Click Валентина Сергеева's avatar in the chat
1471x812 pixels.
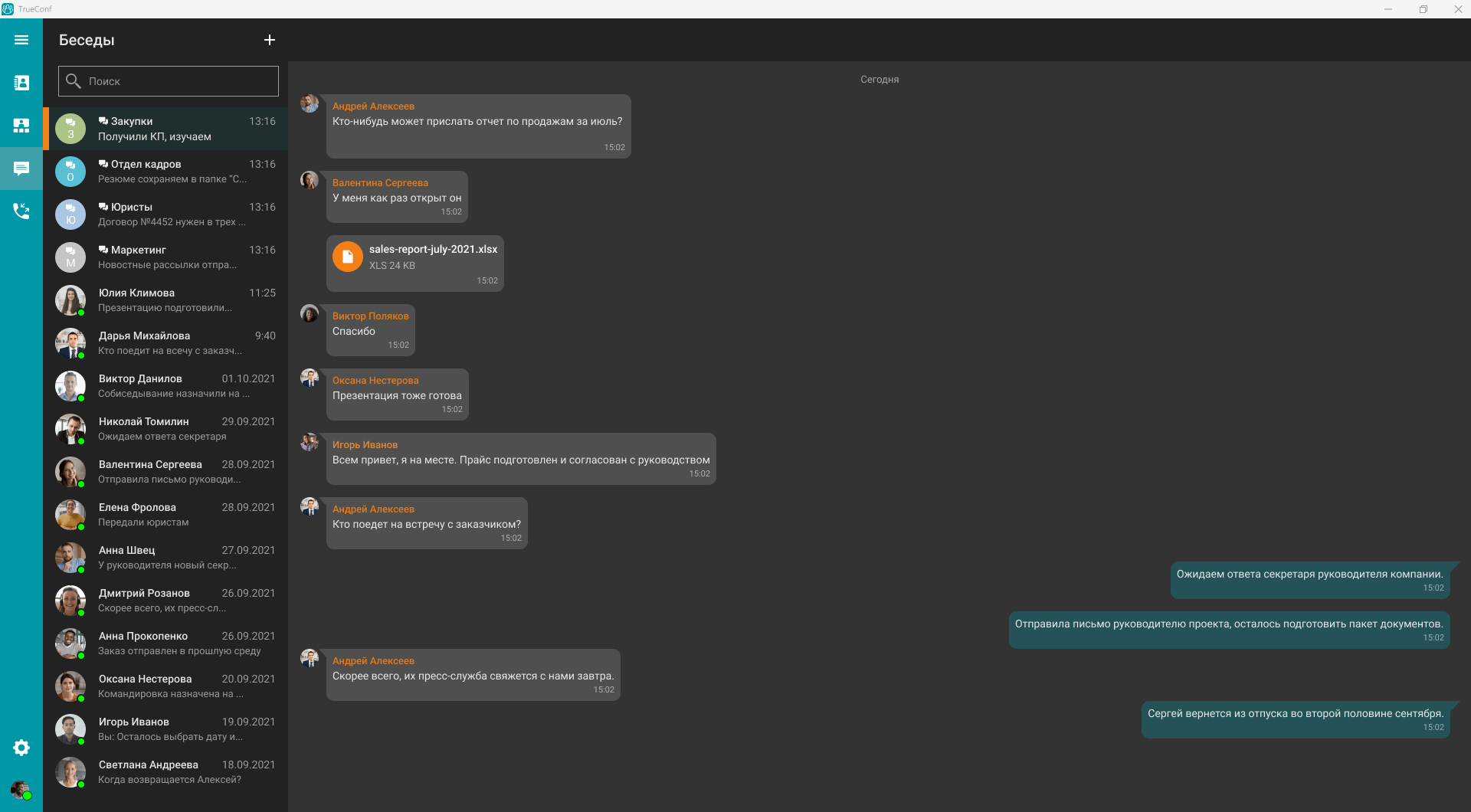tap(310, 180)
